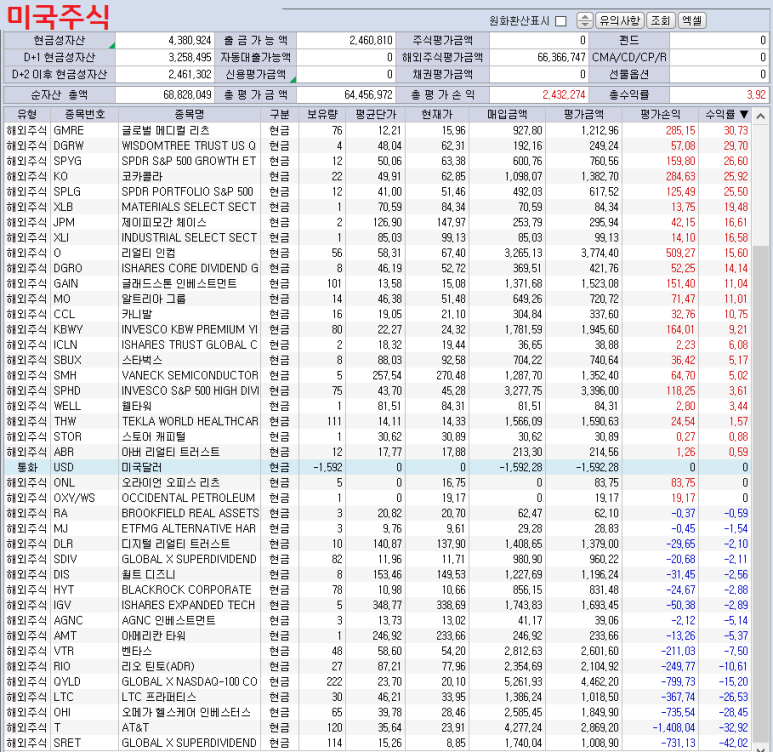
Task: Click the HYT ticker cell
Action: (84, 590)
